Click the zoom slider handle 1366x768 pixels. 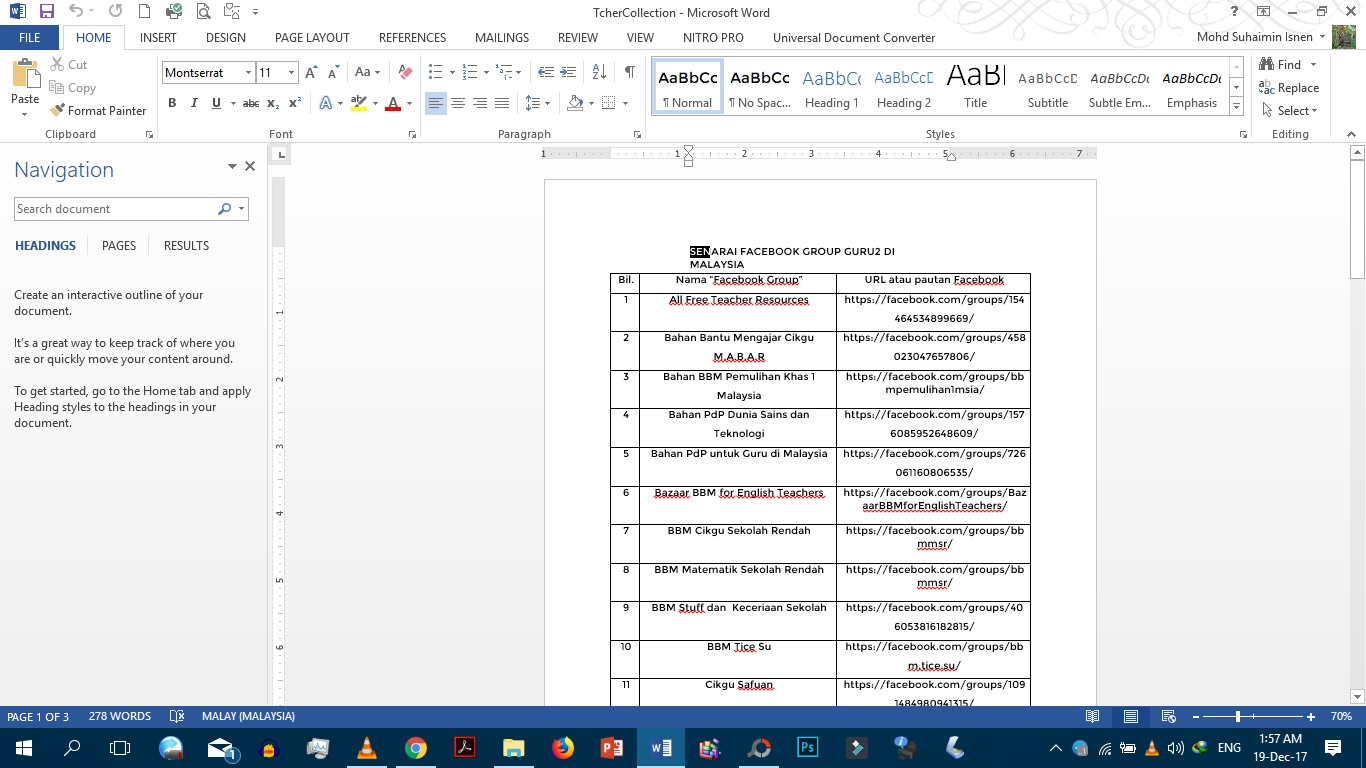[1238, 717]
